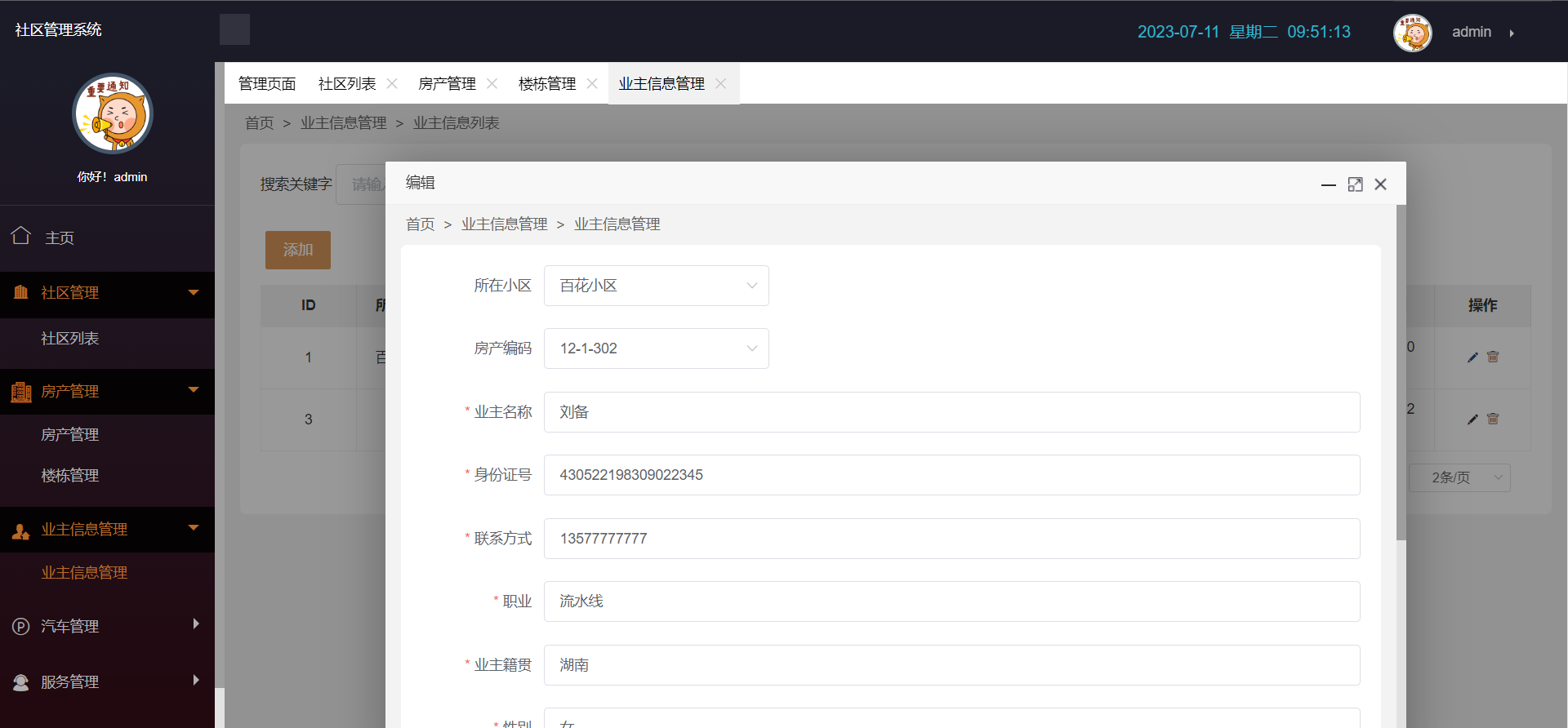Click the 职业 field showing 流水线
Viewport: 1568px width, 728px height.
click(x=952, y=601)
